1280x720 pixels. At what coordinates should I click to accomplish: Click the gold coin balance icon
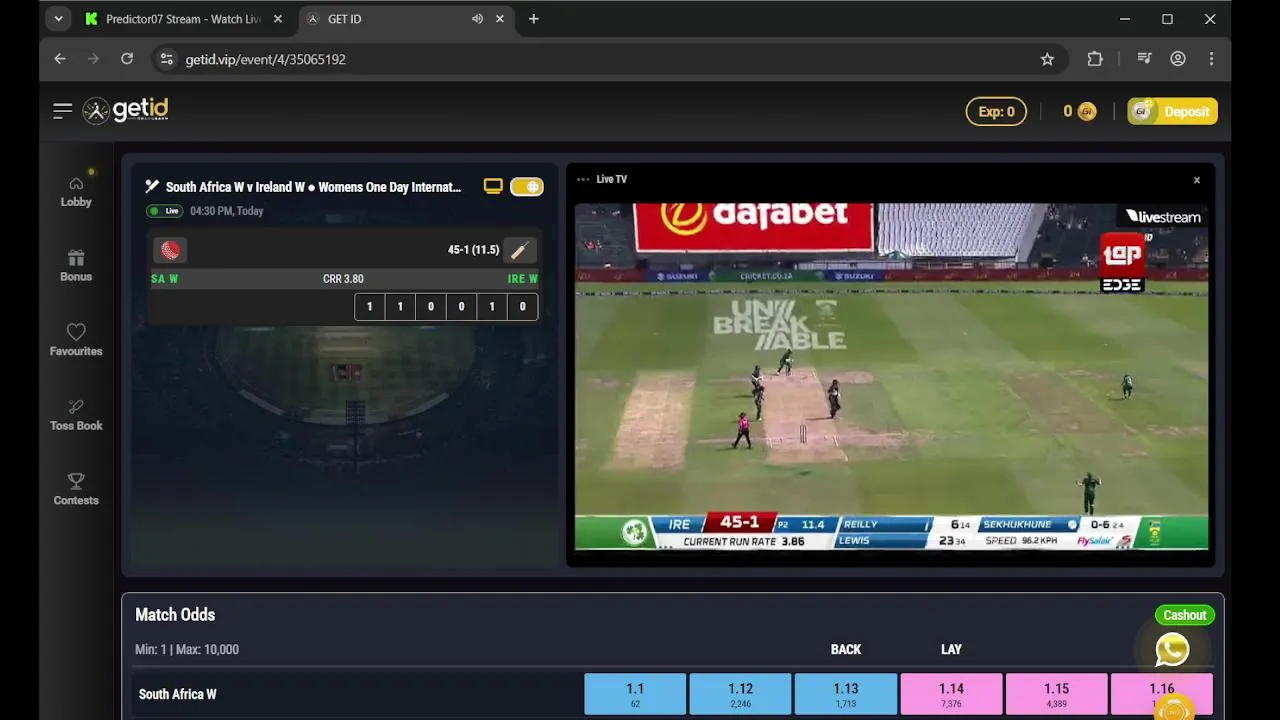click(x=1086, y=111)
